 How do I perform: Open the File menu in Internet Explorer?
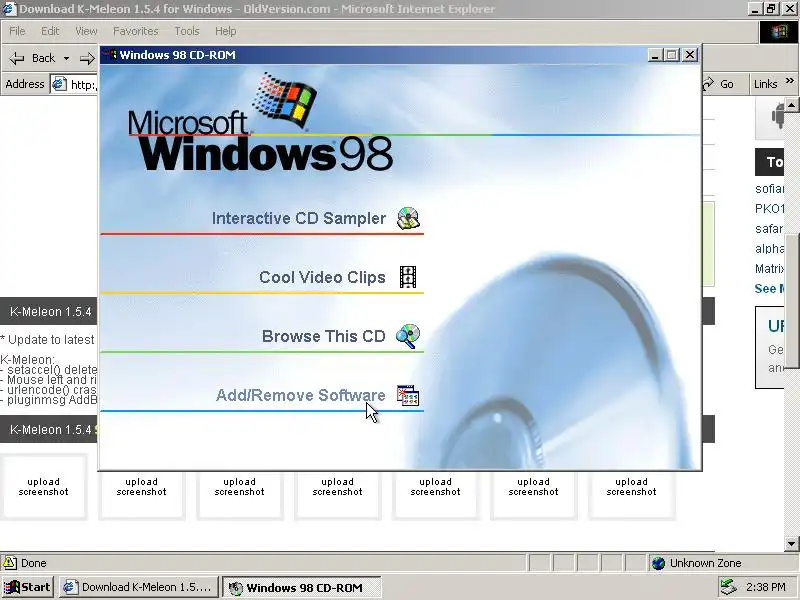[17, 31]
